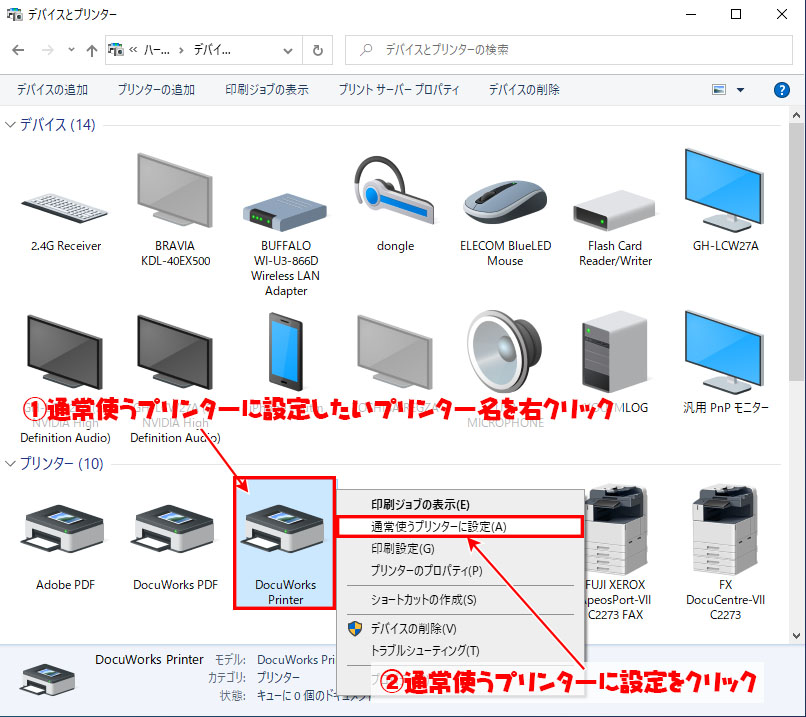Open the view options dropdown arrow
The height and width of the screenshot is (717, 806).
point(740,90)
